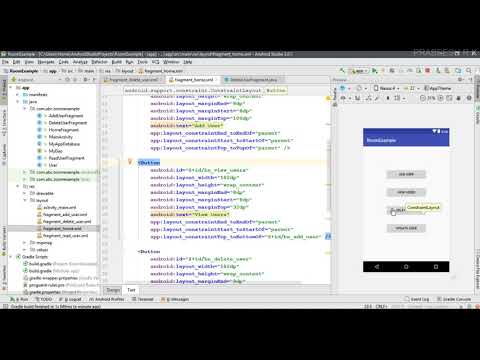Click the red Stop button icon
This screenshot has height=360, width=480.
click(428, 71)
